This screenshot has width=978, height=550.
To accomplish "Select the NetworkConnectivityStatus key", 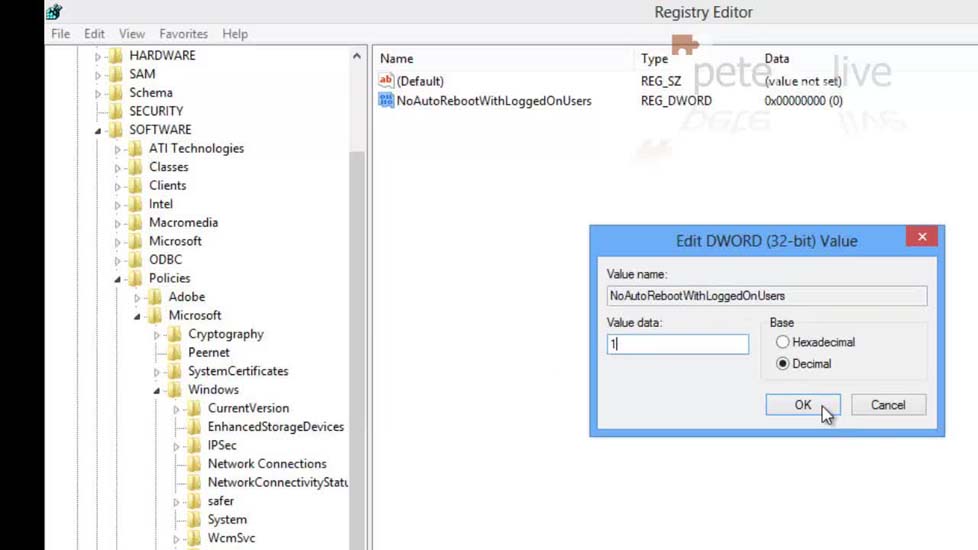I will tap(278, 482).
